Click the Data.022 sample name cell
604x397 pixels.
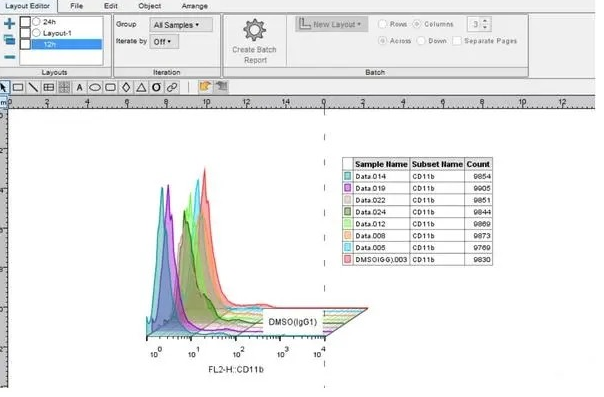pos(381,200)
